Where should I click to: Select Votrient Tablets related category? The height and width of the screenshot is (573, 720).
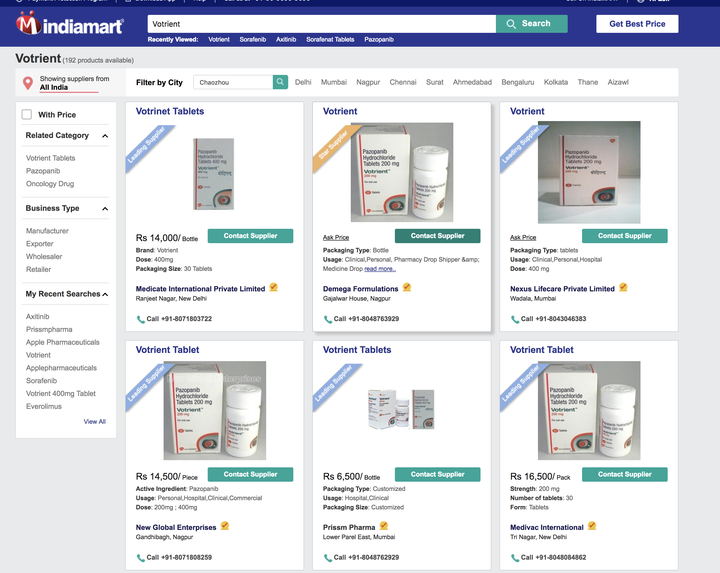tap(51, 158)
